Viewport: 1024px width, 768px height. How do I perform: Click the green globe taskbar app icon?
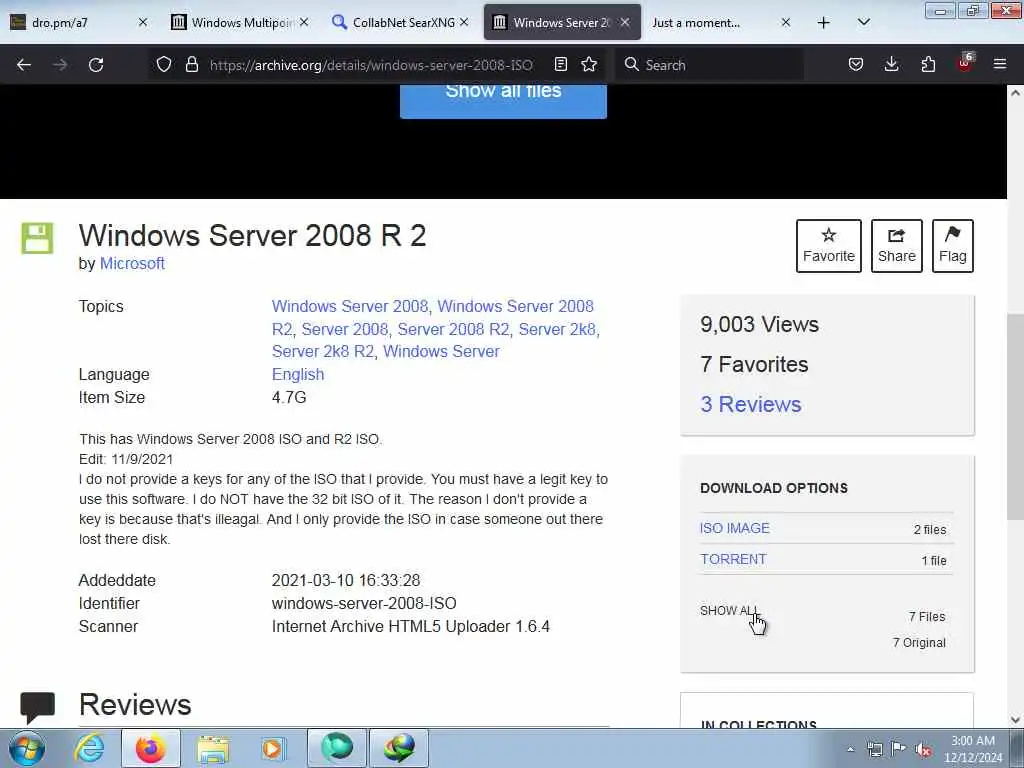click(x=337, y=748)
